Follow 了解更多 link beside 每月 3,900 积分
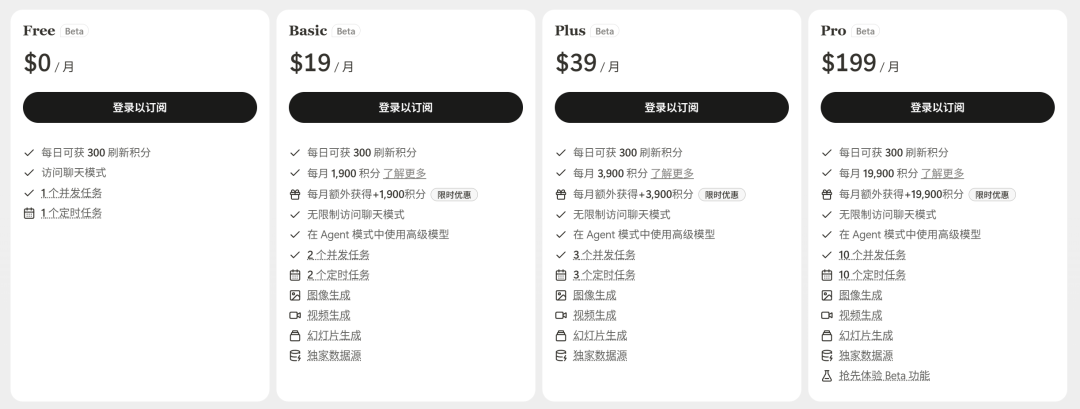The width and height of the screenshot is (1080, 409). 672,174
